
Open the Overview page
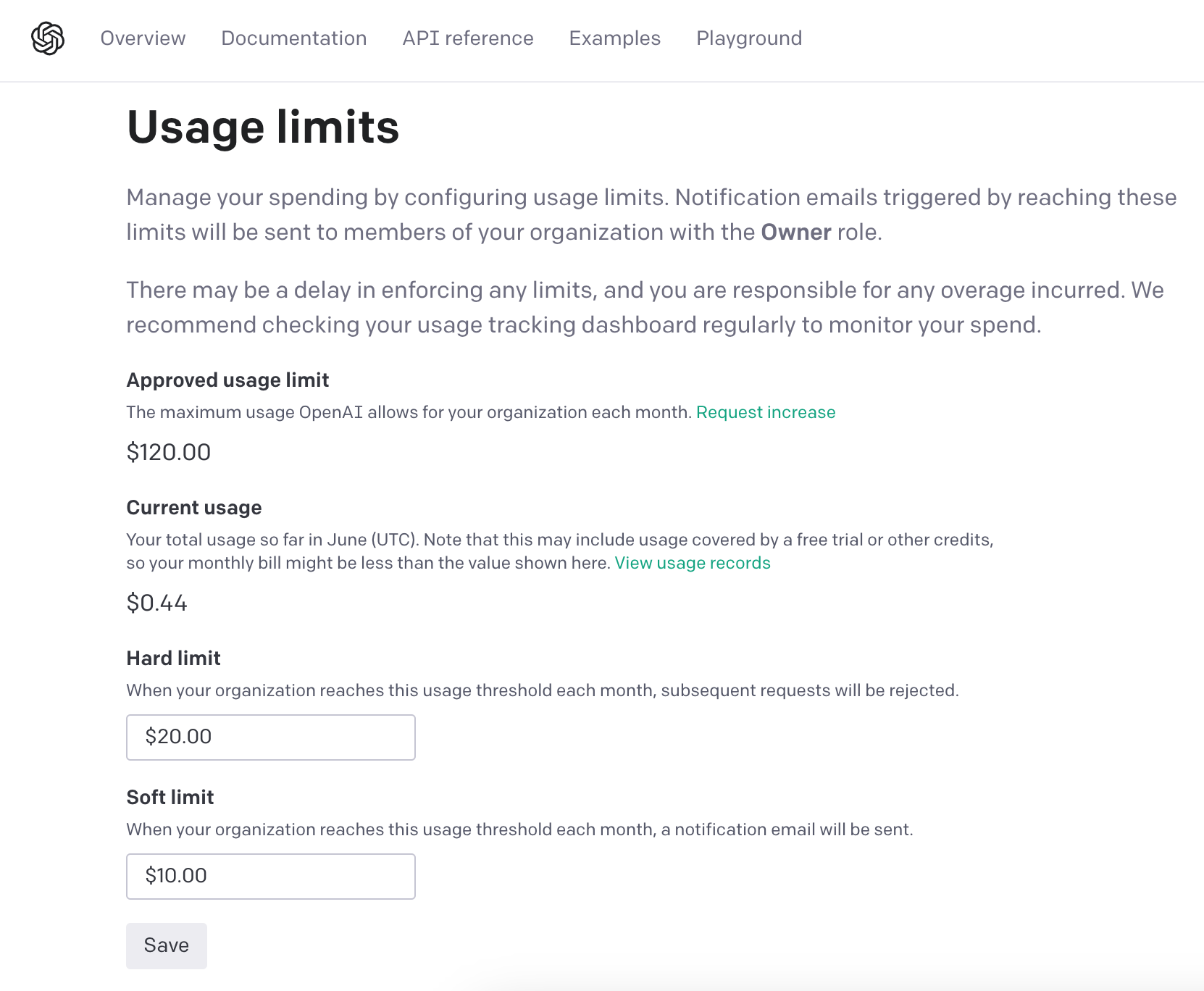coord(143,38)
